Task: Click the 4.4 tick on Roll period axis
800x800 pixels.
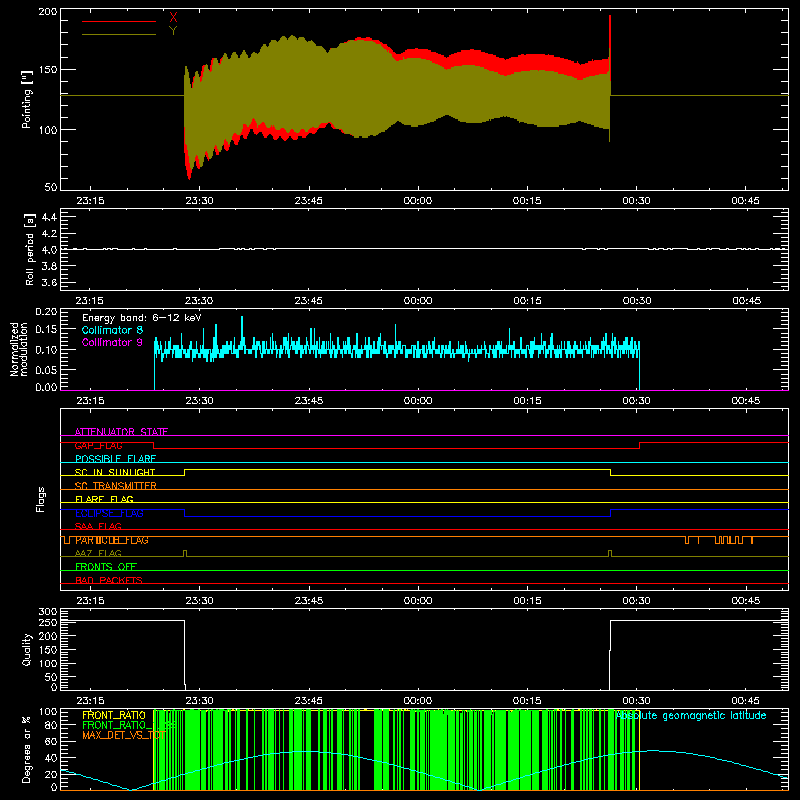Action: coord(49,217)
